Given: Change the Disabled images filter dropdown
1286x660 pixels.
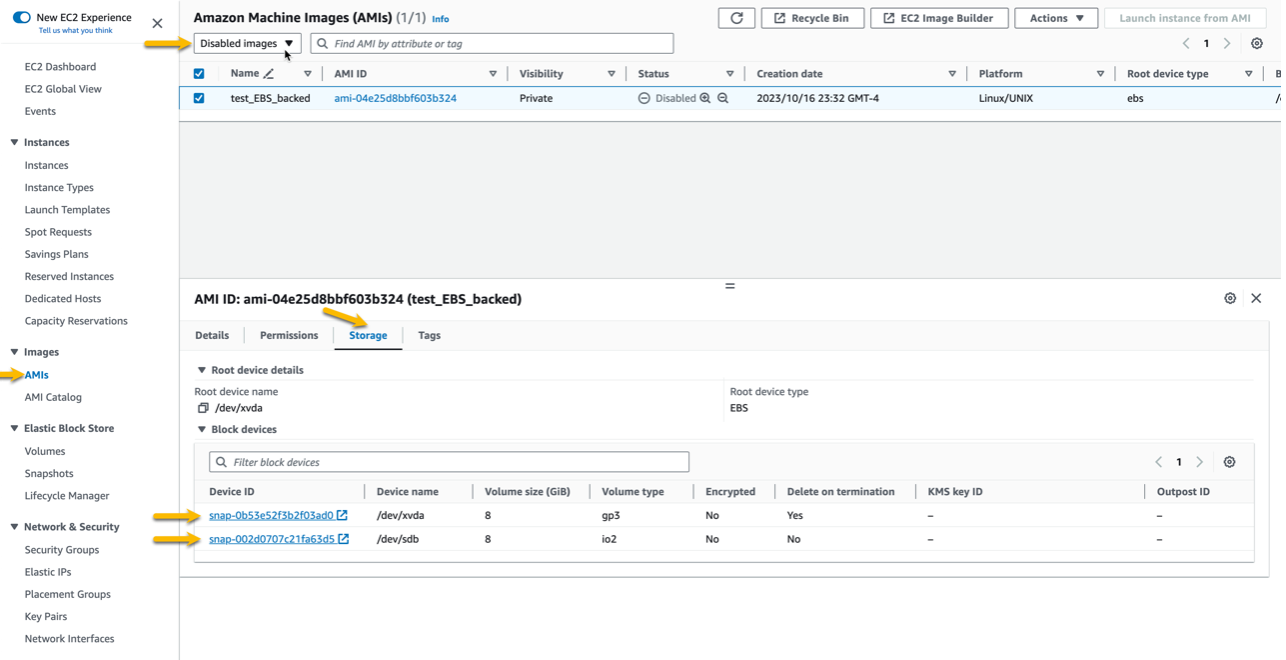Looking at the screenshot, I should 247,43.
